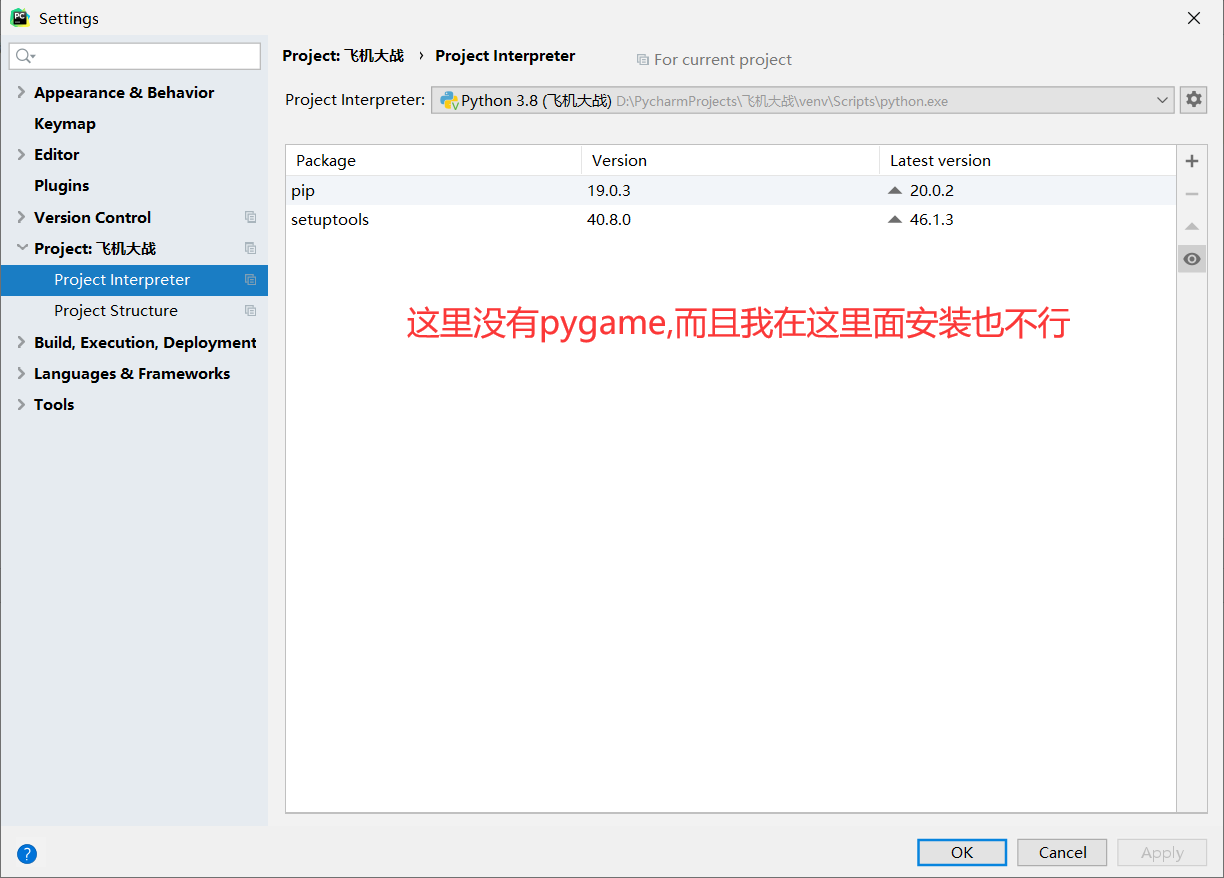This screenshot has width=1224, height=878.
Task: Click the help question mark icon
Action: tap(27, 853)
